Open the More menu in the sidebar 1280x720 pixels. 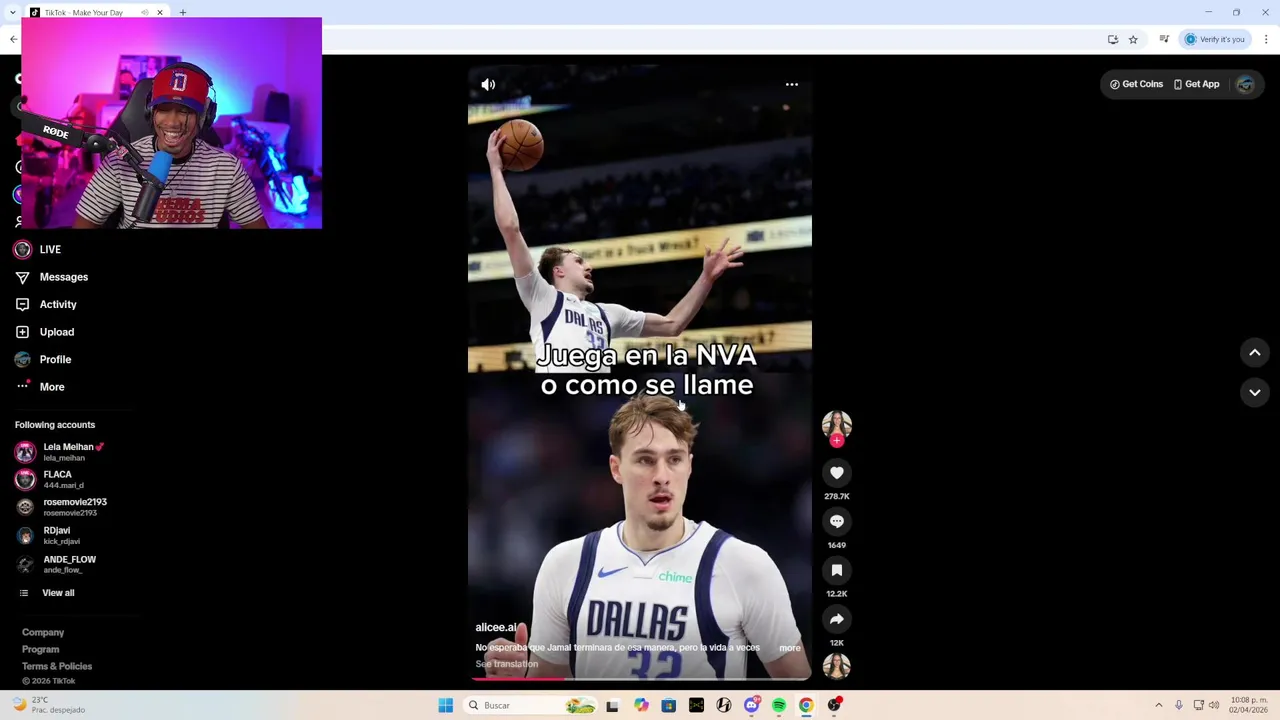click(40, 387)
